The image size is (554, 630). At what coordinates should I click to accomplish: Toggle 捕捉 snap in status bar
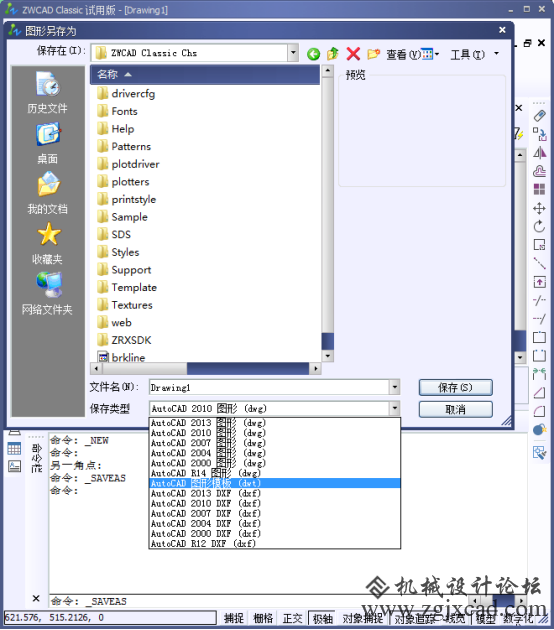[x=234, y=618]
